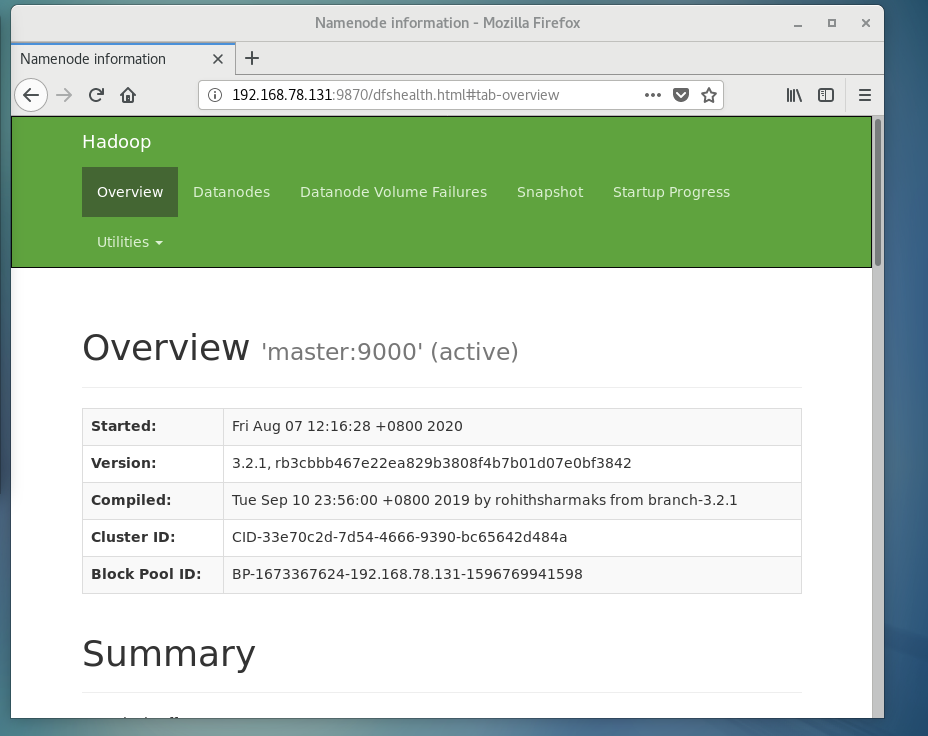Open the Firefox Library
The height and width of the screenshot is (736, 928).
(x=793, y=95)
